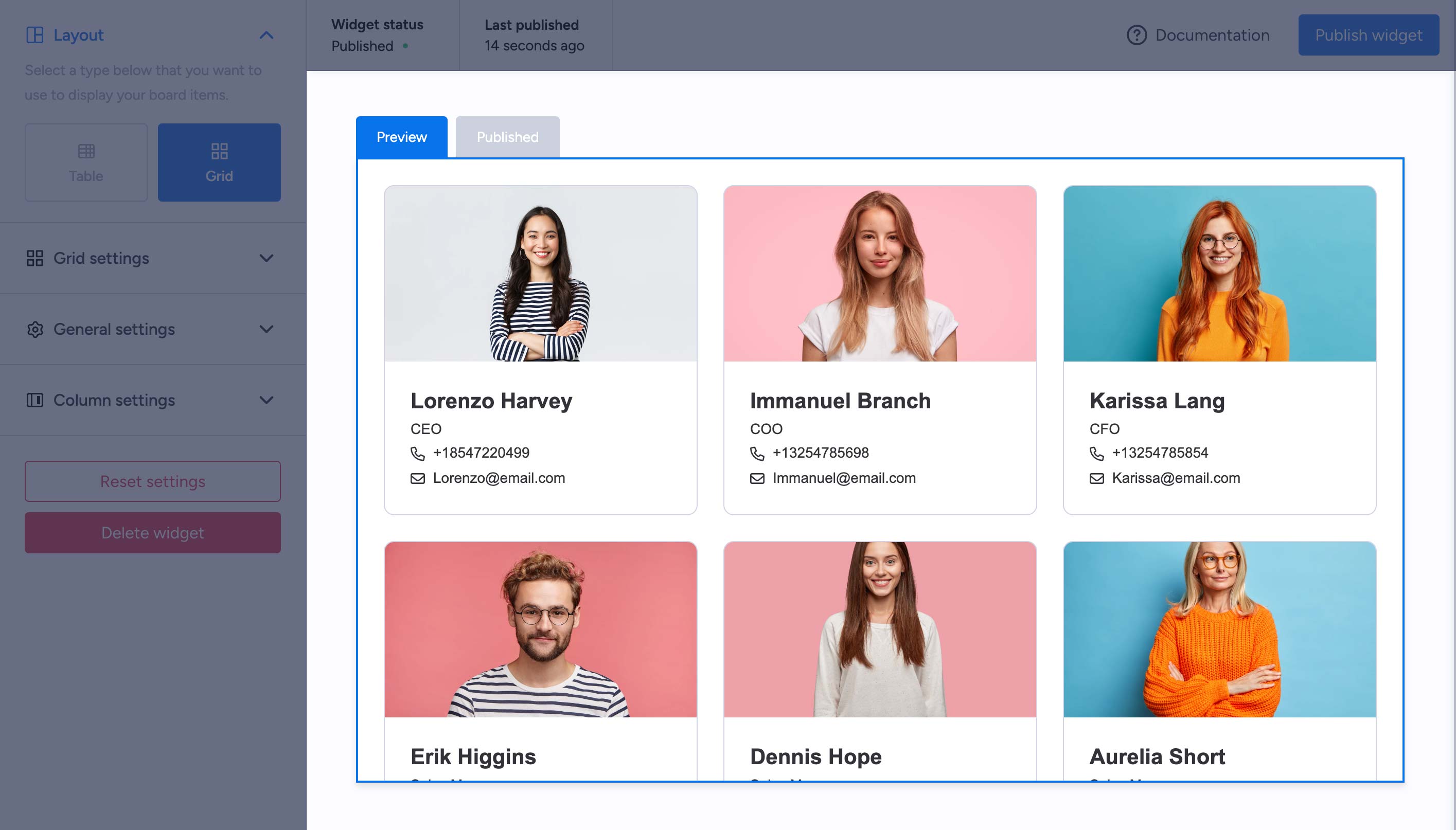Click Erik Higgins profile photo

pyautogui.click(x=540, y=629)
